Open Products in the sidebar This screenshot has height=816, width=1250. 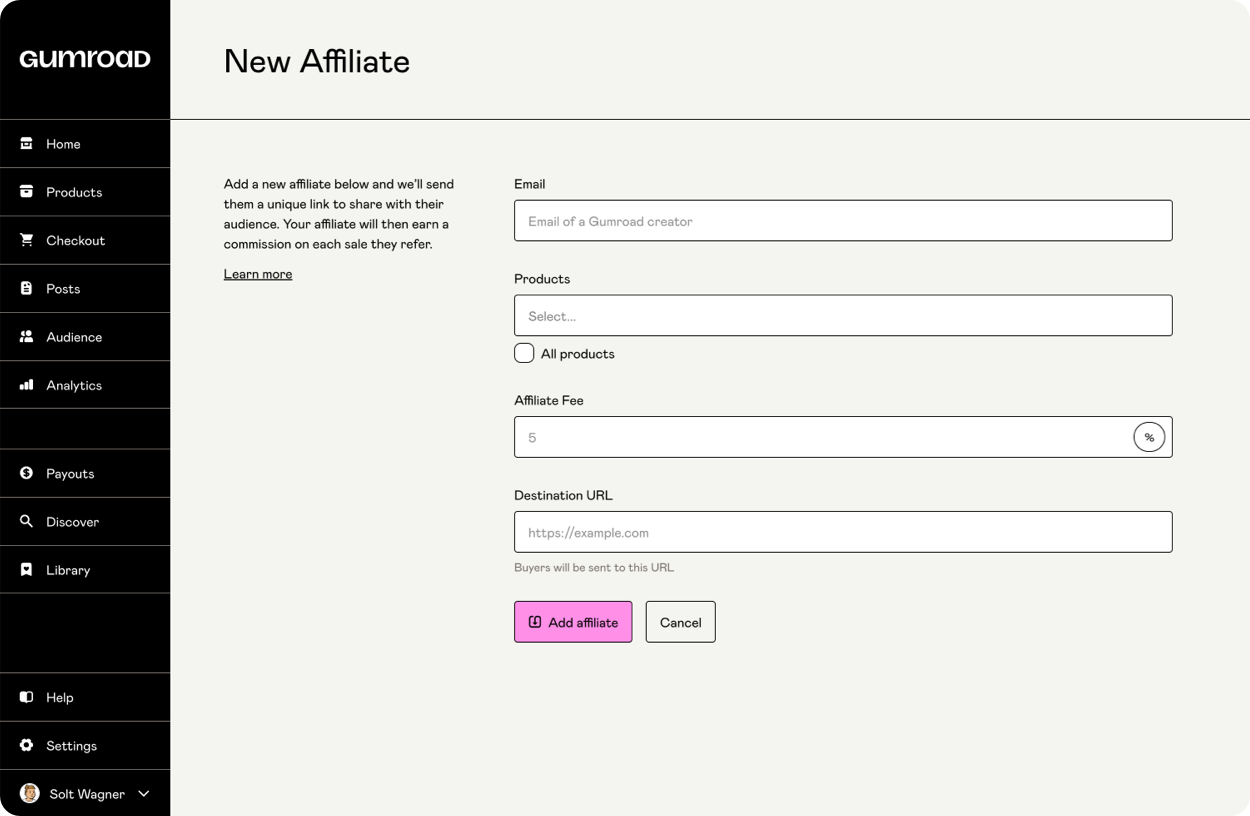tap(85, 192)
